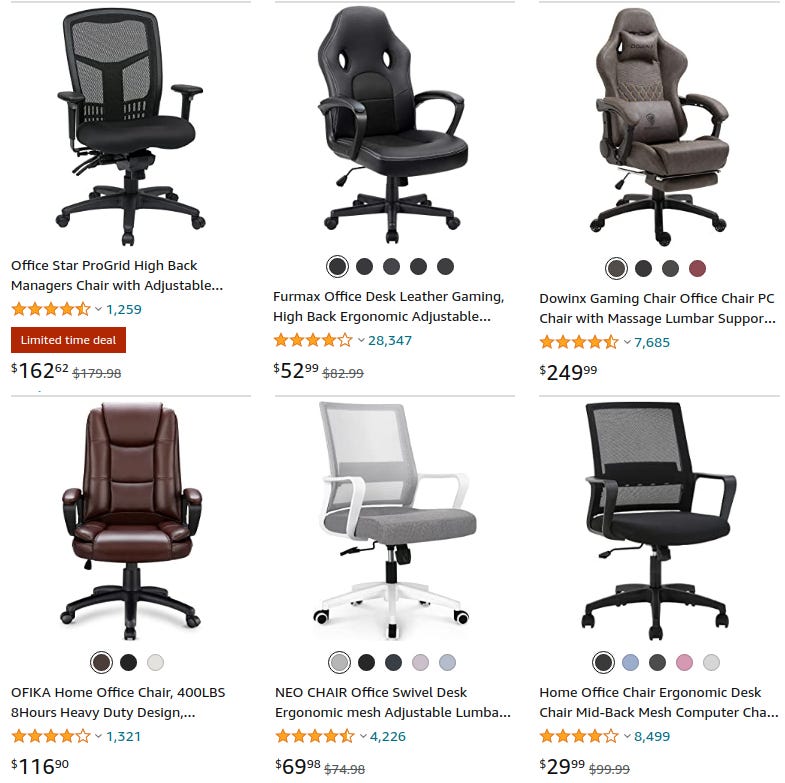Screen dimensions: 785x783
Task: Open the OFIKA brown leather chair image
Action: pos(132,521)
